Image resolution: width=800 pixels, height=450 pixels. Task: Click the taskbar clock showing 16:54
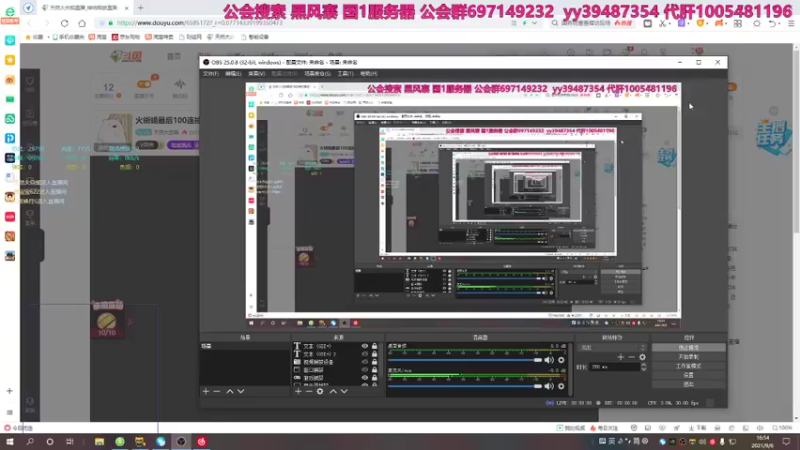coord(762,441)
